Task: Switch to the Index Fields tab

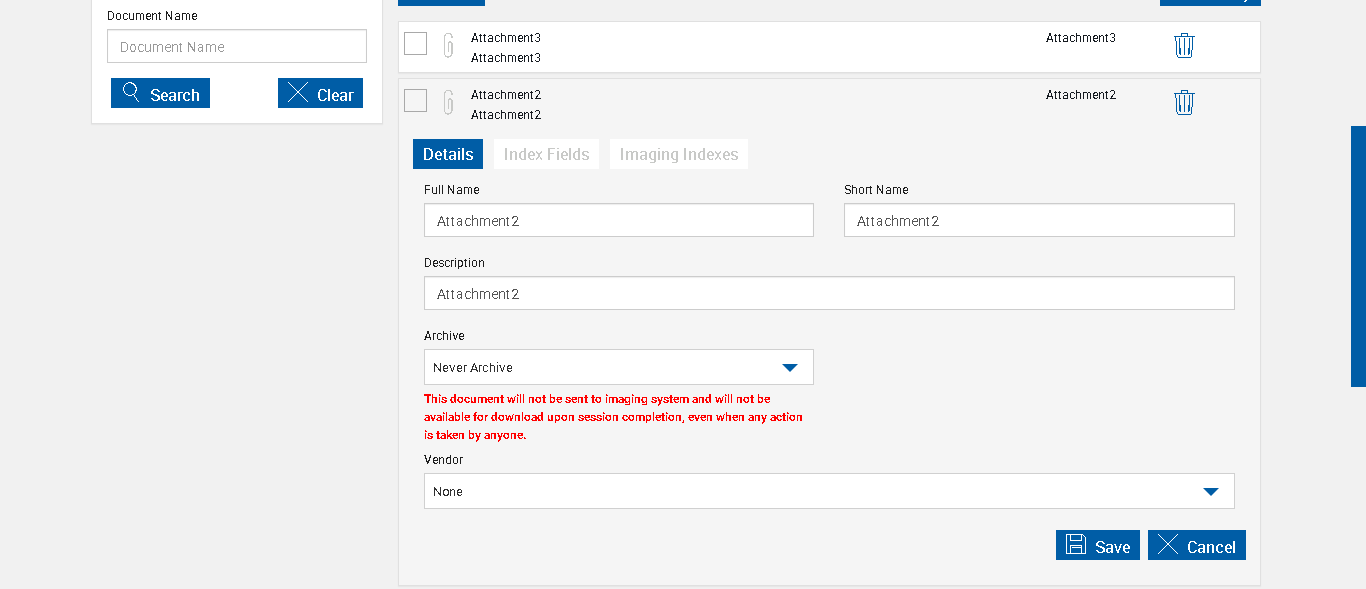Action: [x=546, y=154]
